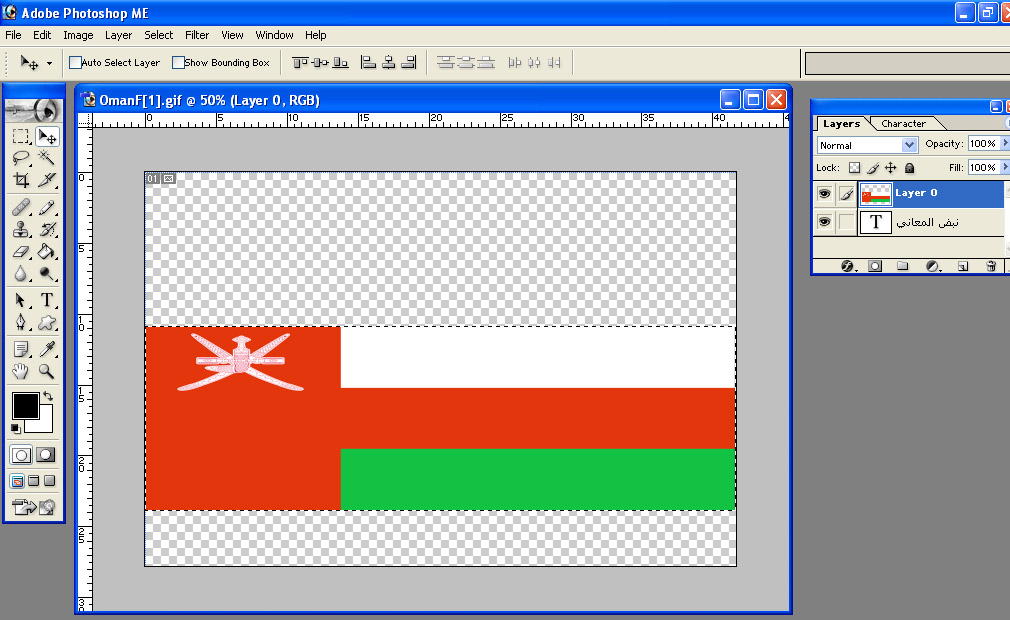The width and height of the screenshot is (1010, 620).
Task: Select the Hand tool
Action: click(x=21, y=371)
